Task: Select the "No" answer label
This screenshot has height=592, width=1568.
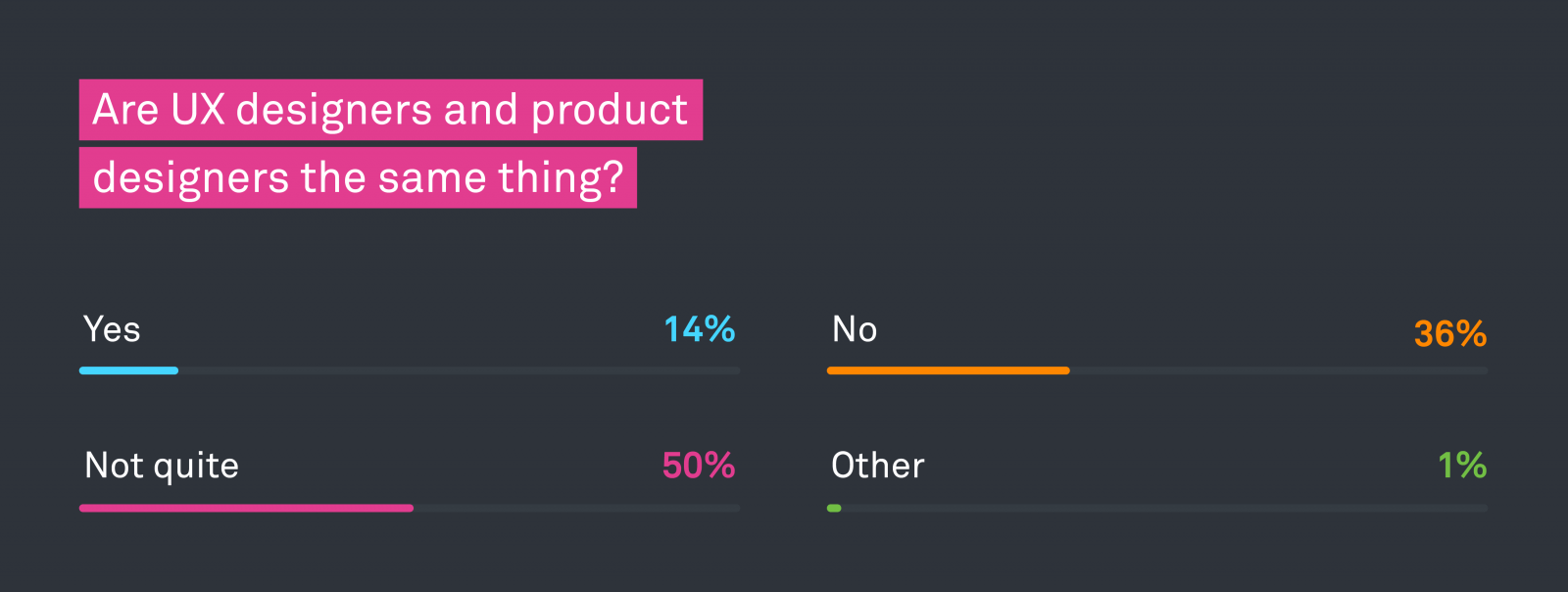Action: (x=855, y=330)
